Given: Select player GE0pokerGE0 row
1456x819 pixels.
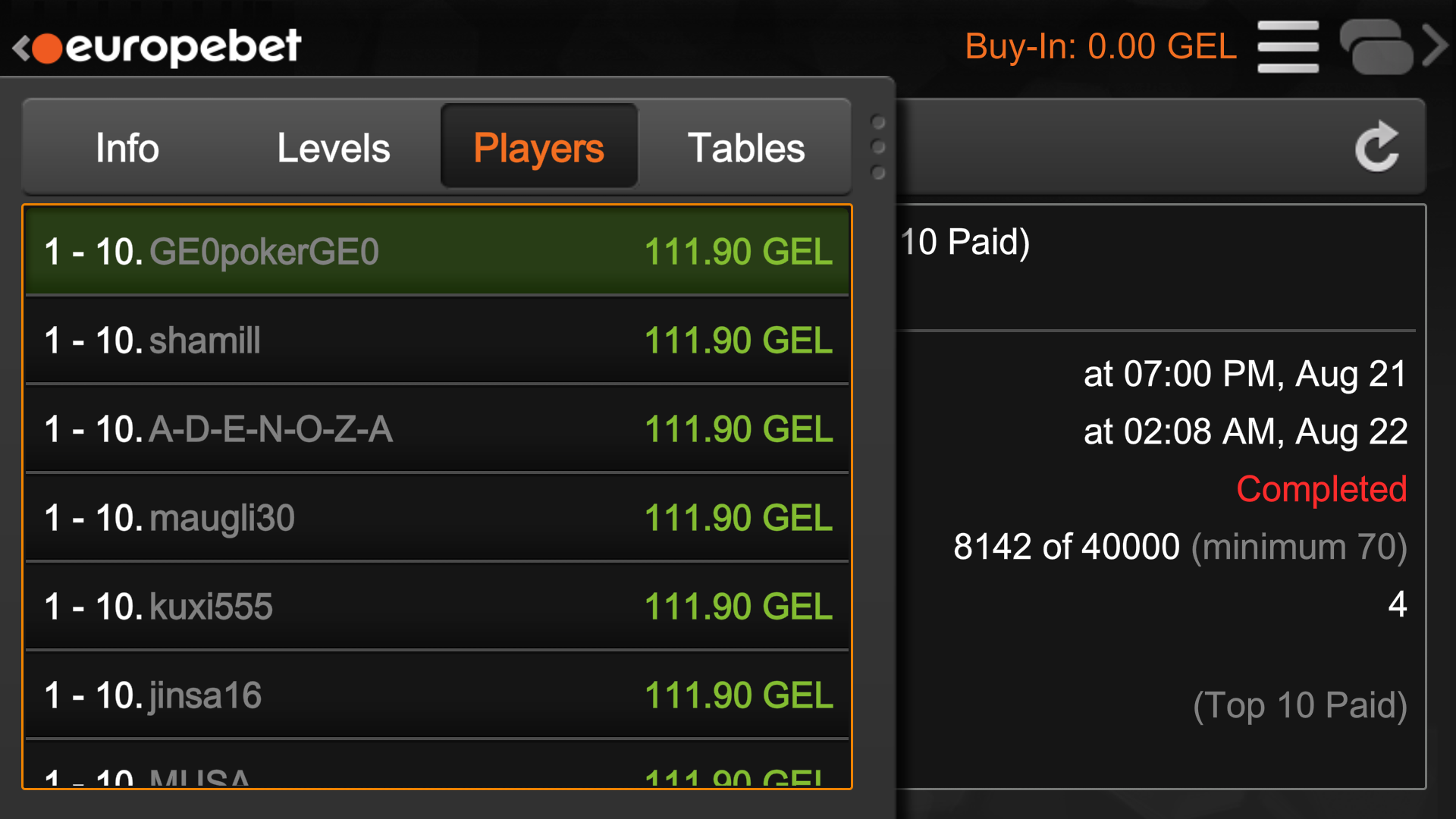Looking at the screenshot, I should (x=437, y=252).
